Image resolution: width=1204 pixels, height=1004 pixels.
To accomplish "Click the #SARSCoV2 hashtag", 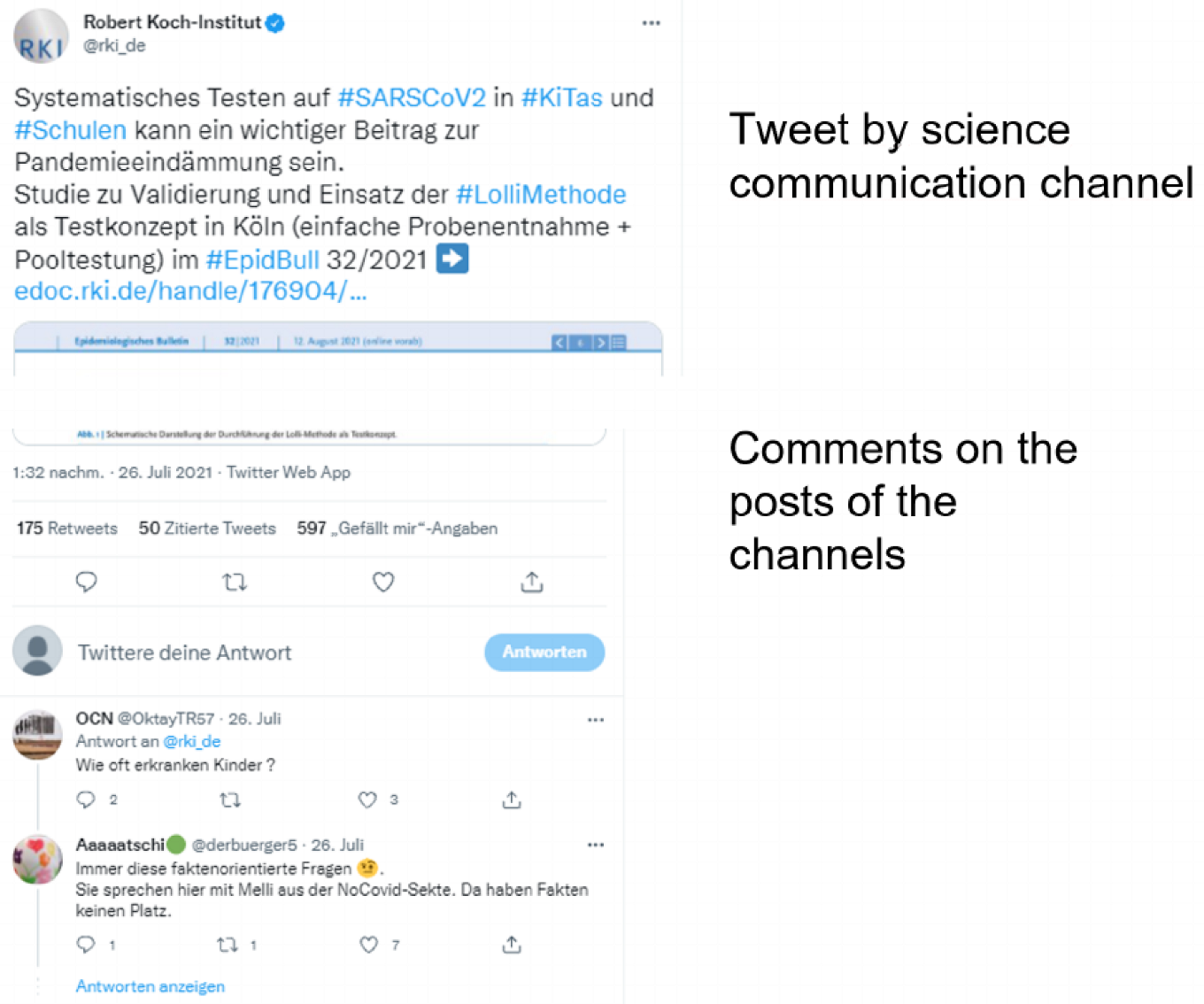I will [x=412, y=97].
